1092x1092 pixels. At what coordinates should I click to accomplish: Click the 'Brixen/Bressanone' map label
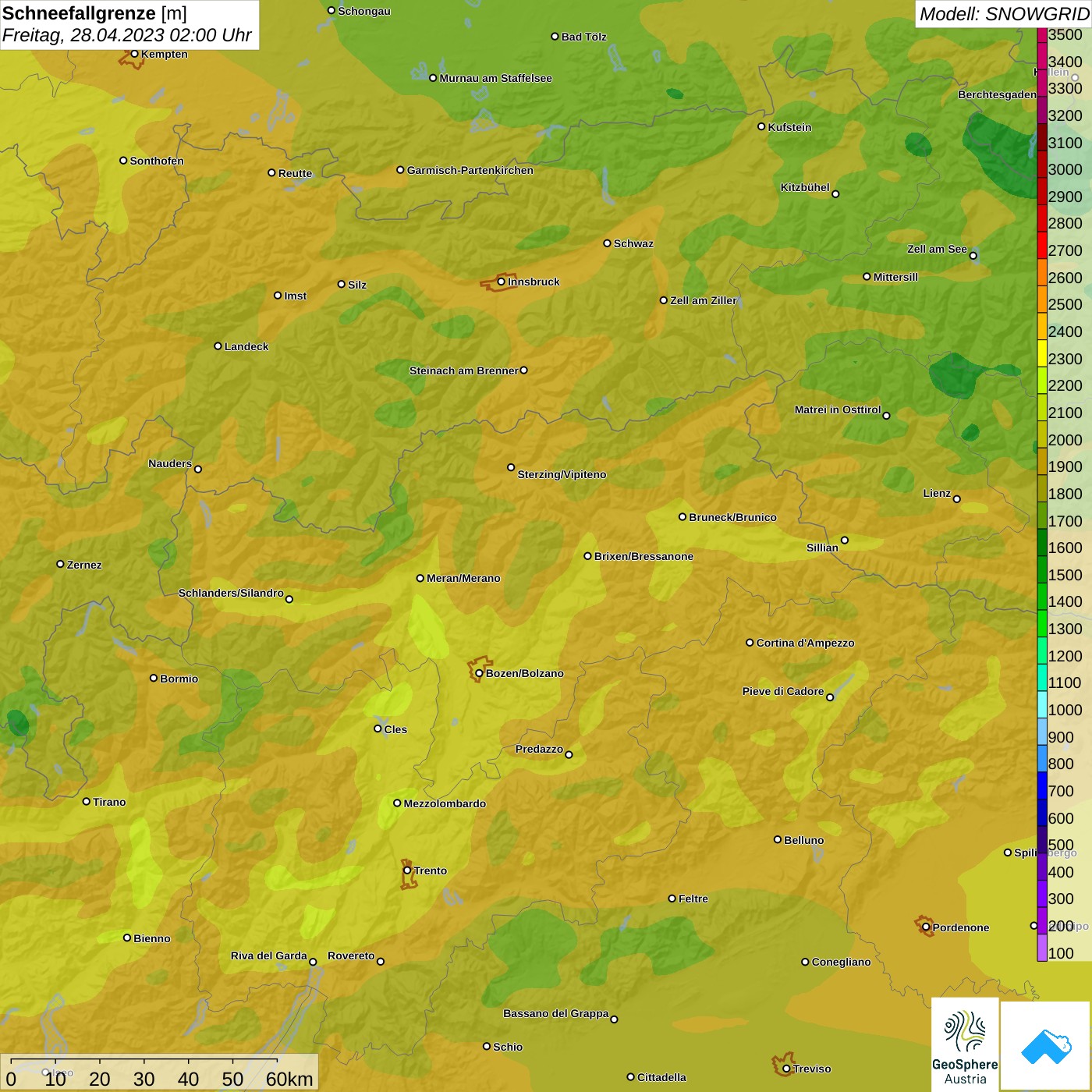(643, 556)
